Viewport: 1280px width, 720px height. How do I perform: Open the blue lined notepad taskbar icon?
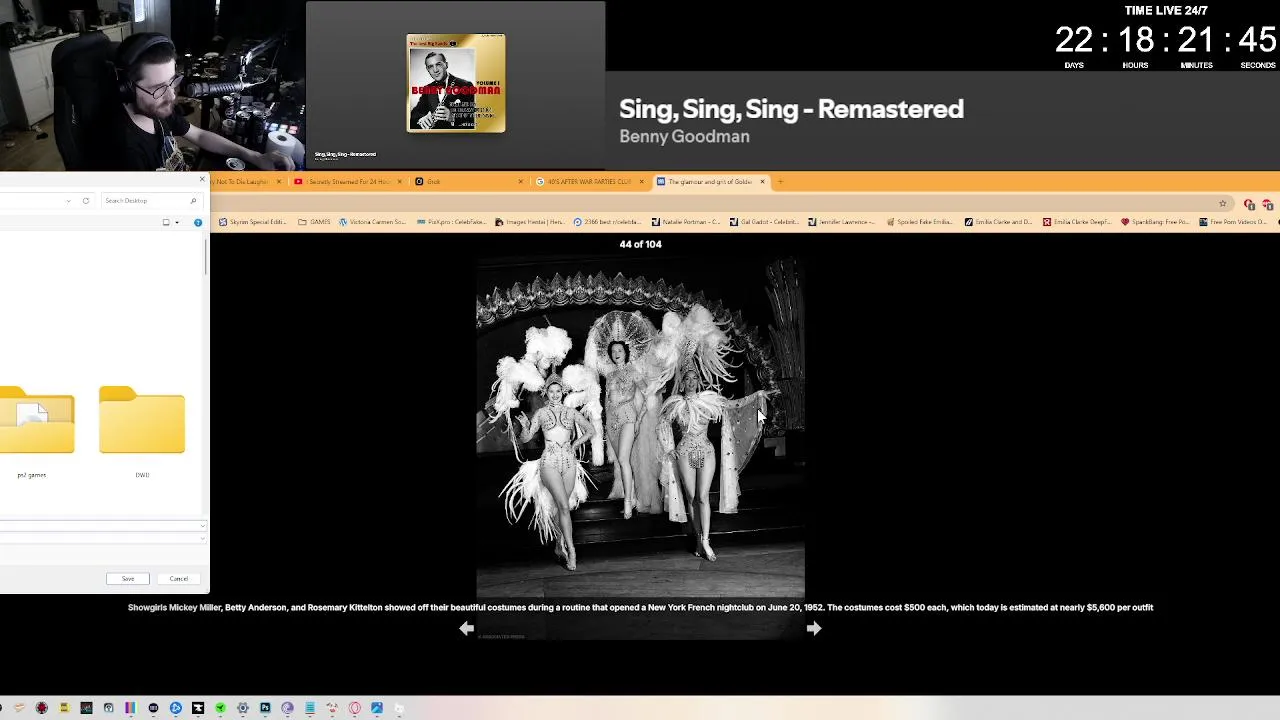click(x=310, y=708)
